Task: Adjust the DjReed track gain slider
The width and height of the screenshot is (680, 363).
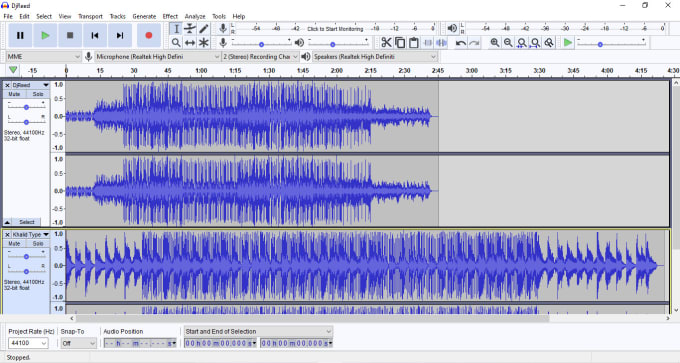Action: tap(26, 107)
